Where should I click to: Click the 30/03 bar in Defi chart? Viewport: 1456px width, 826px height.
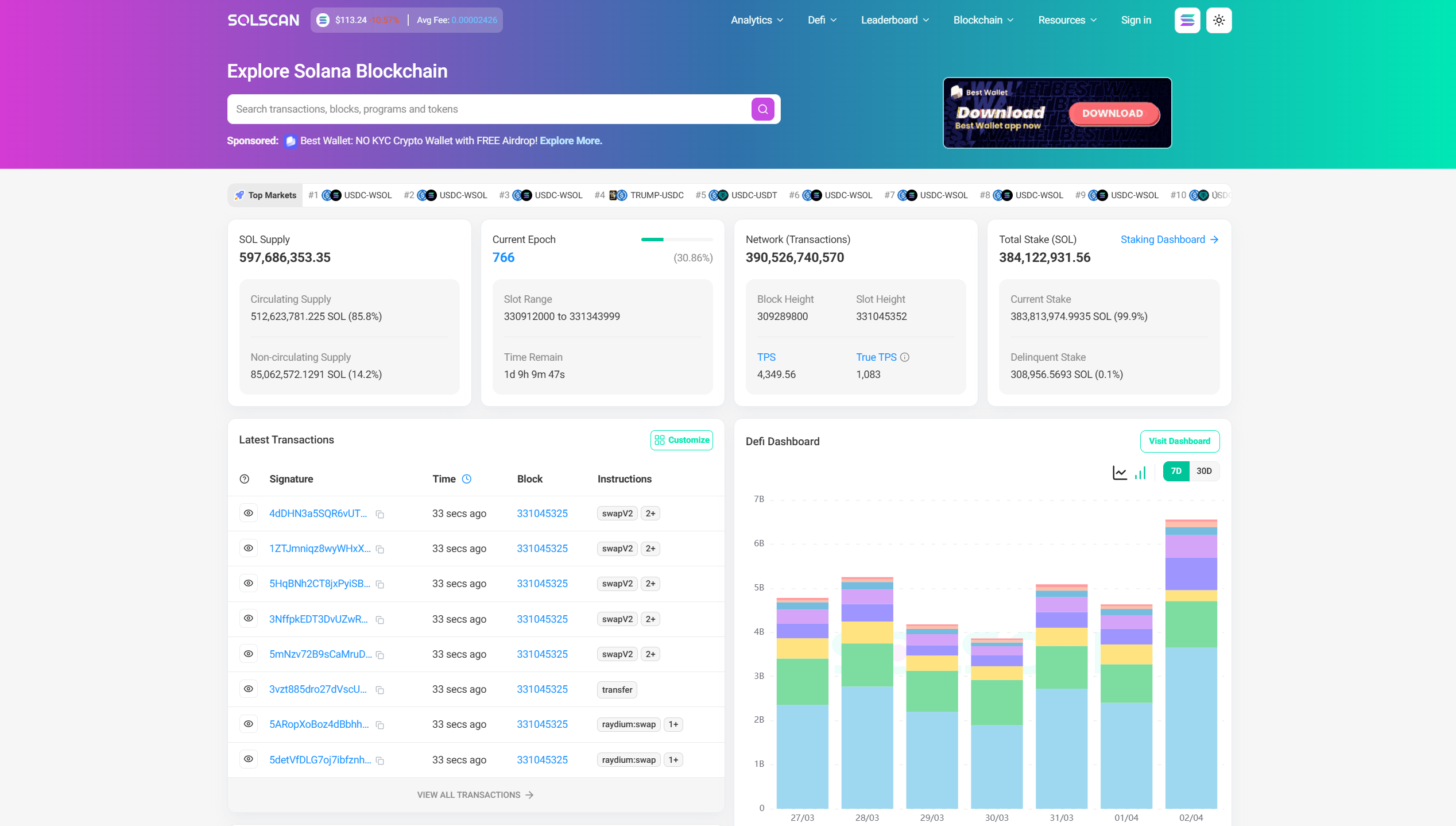pos(997,723)
